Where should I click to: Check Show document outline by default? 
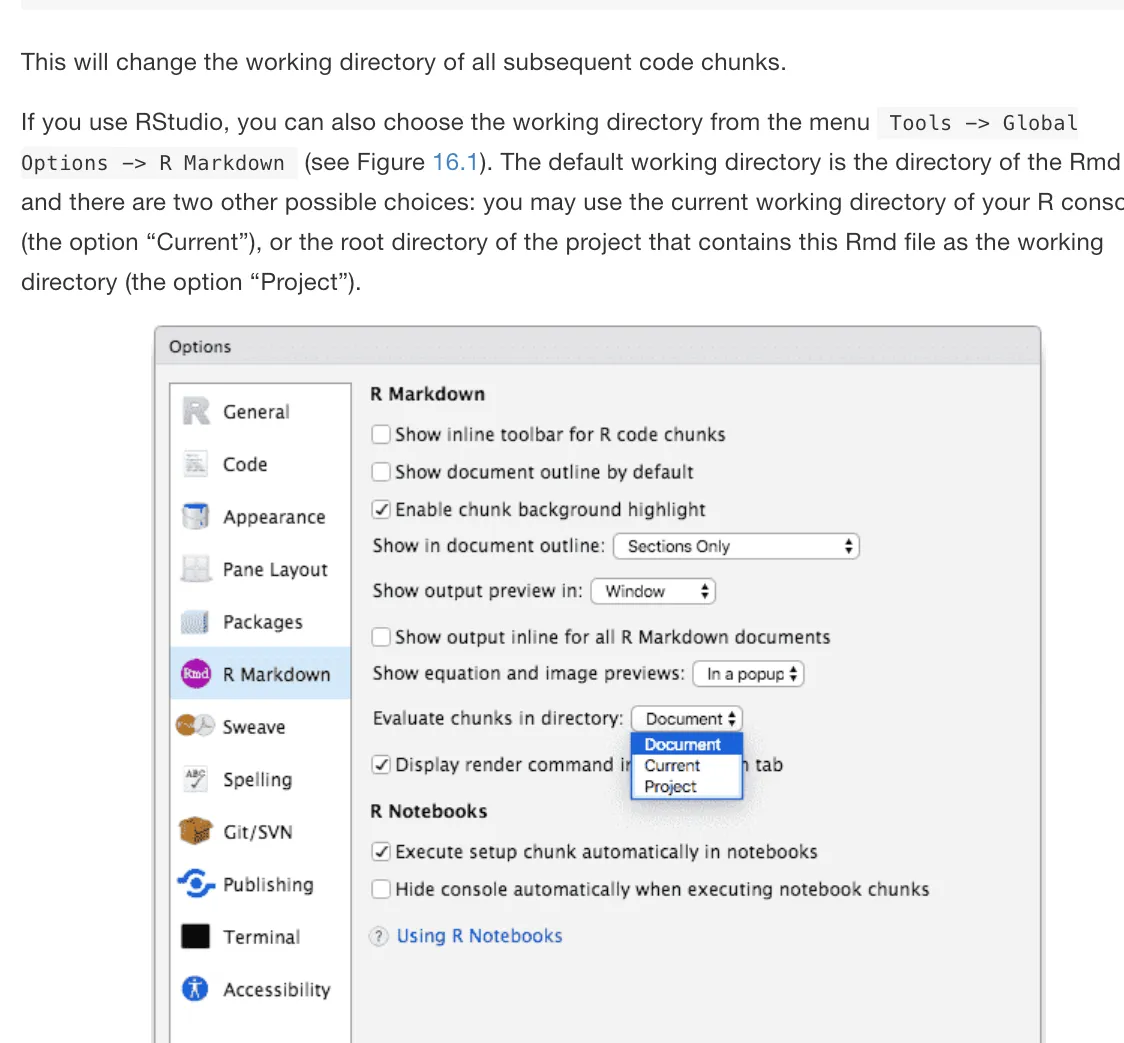[x=381, y=472]
